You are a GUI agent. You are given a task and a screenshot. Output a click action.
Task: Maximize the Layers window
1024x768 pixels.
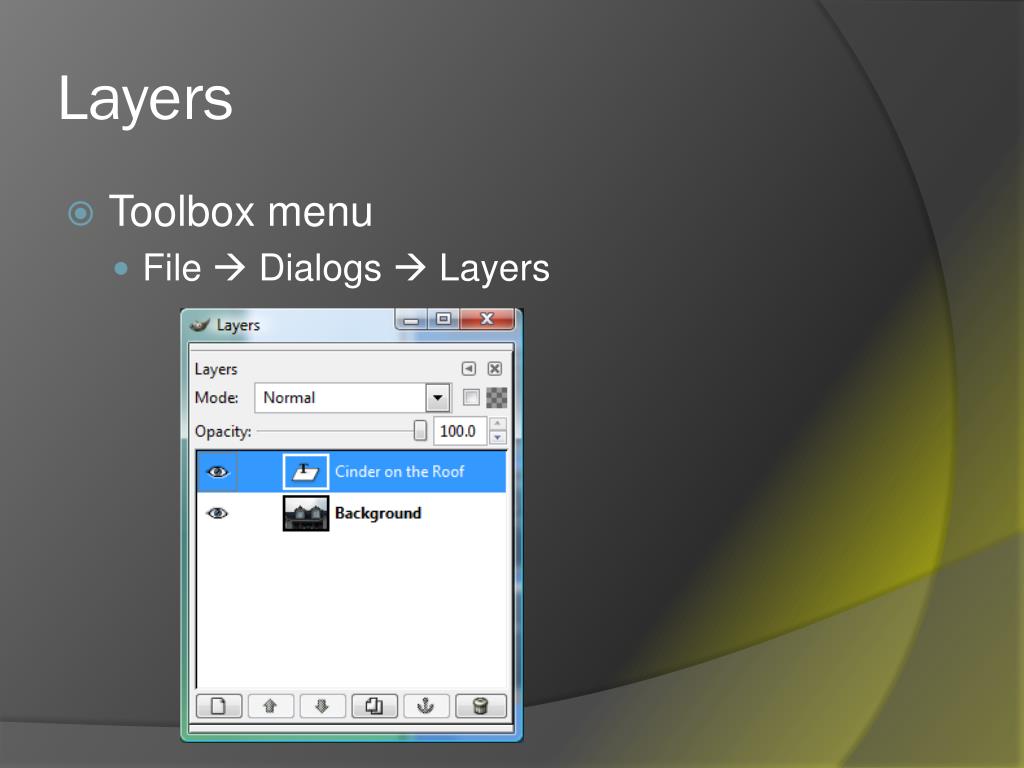coord(444,319)
